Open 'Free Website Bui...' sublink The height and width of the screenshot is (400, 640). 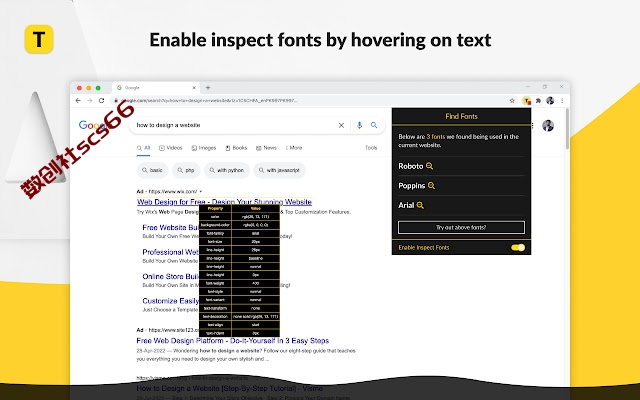[171, 227]
